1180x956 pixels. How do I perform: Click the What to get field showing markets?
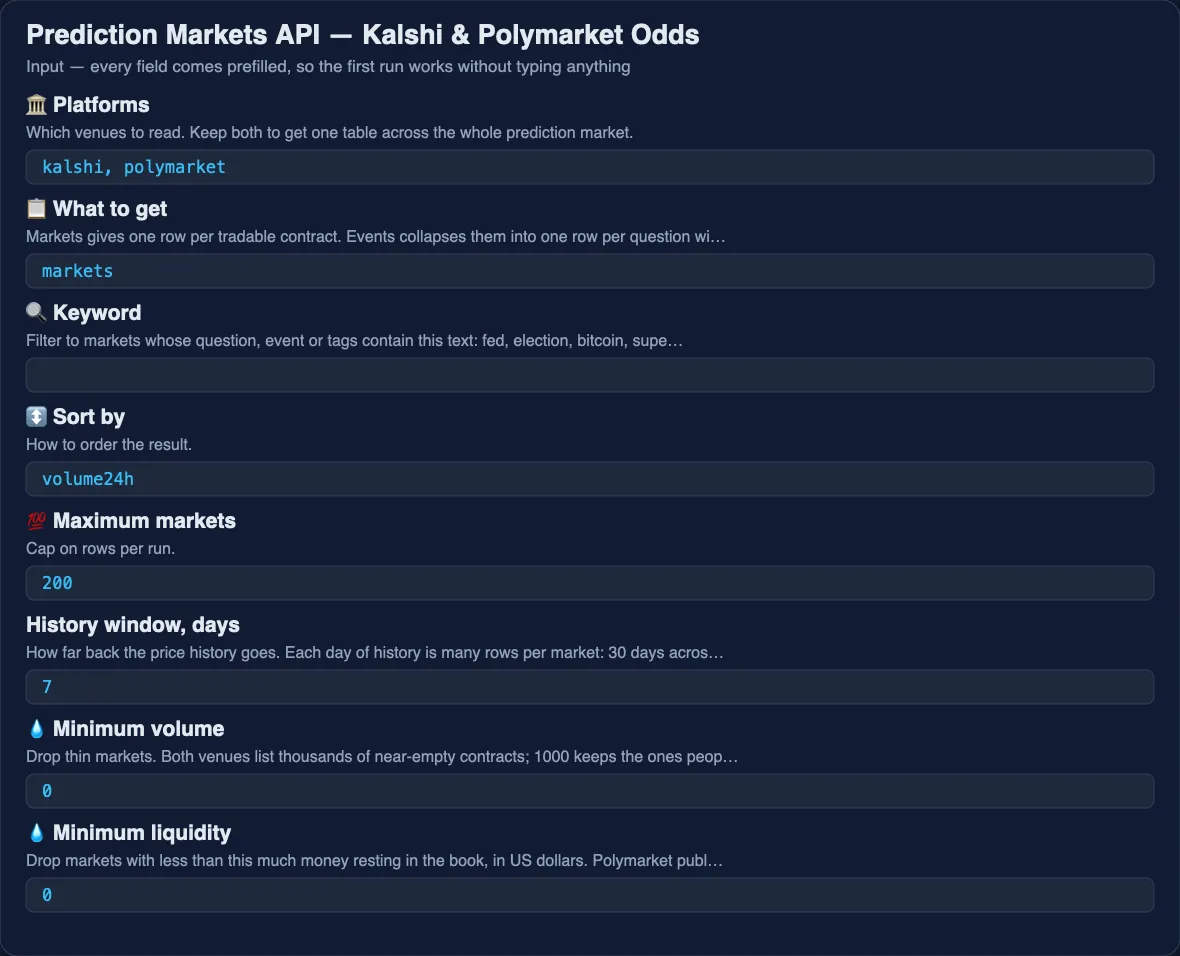pyautogui.click(x=590, y=271)
